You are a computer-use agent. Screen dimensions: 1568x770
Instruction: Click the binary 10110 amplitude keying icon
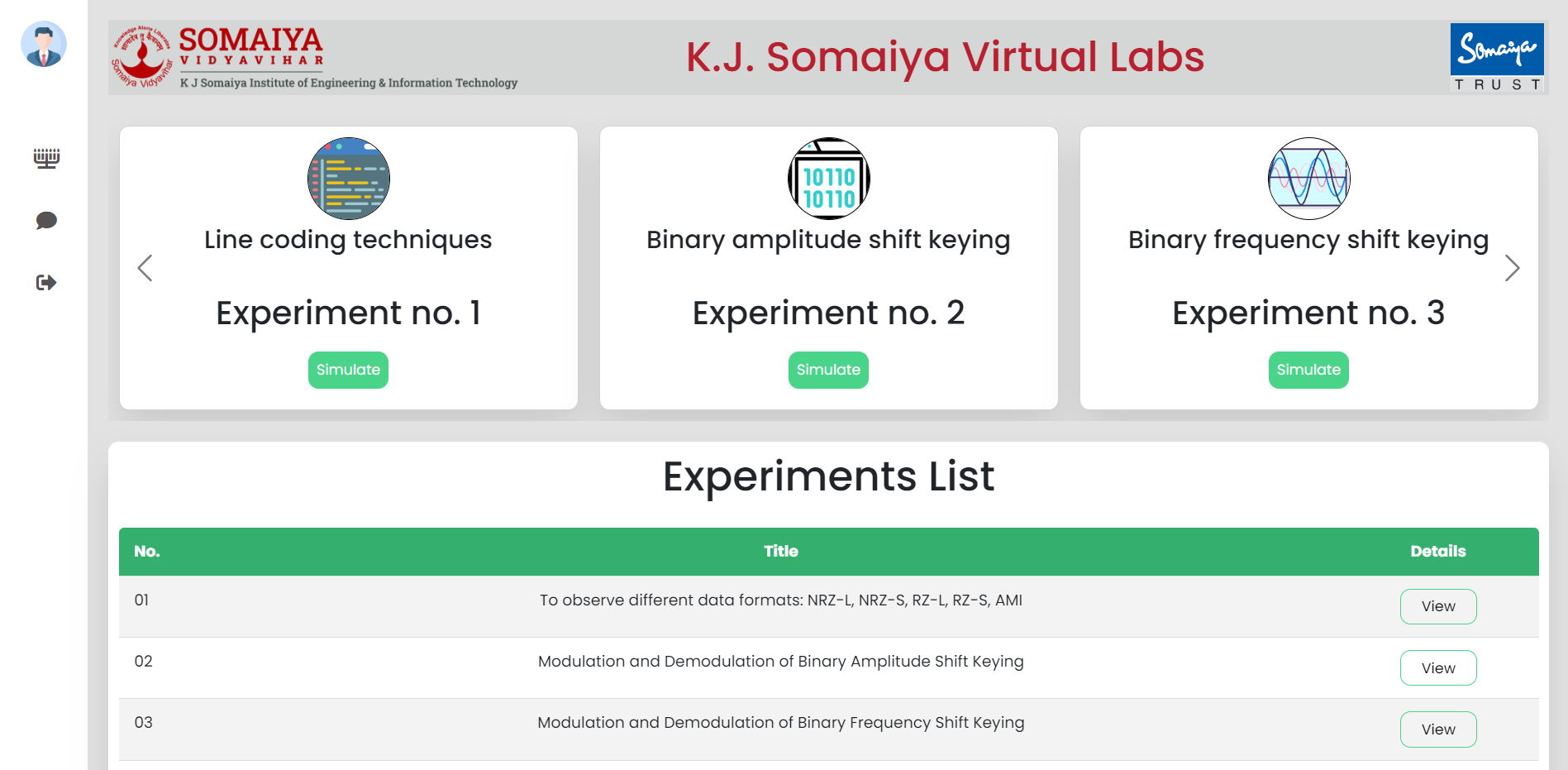(828, 179)
